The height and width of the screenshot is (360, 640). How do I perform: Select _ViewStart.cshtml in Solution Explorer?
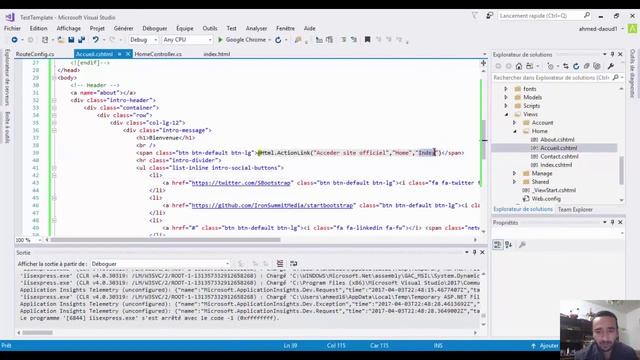554,190
